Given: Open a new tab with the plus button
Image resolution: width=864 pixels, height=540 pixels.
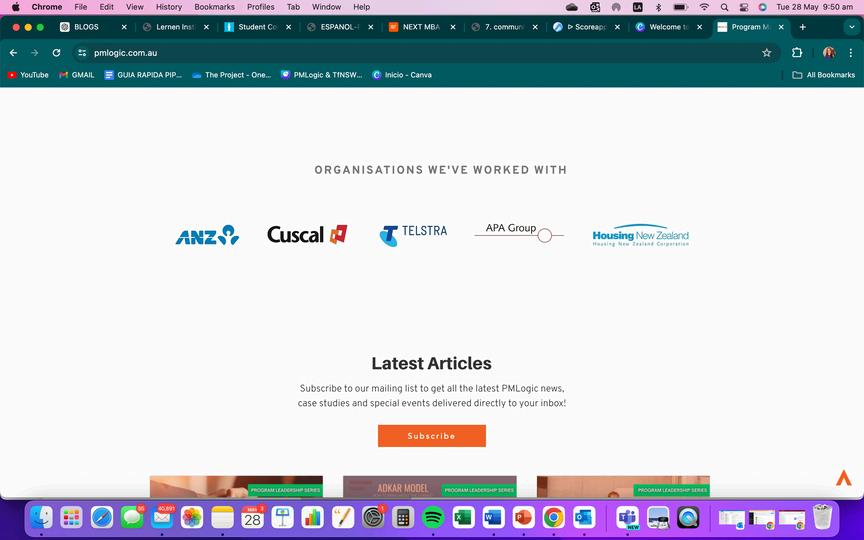Looking at the screenshot, I should [x=802, y=27].
